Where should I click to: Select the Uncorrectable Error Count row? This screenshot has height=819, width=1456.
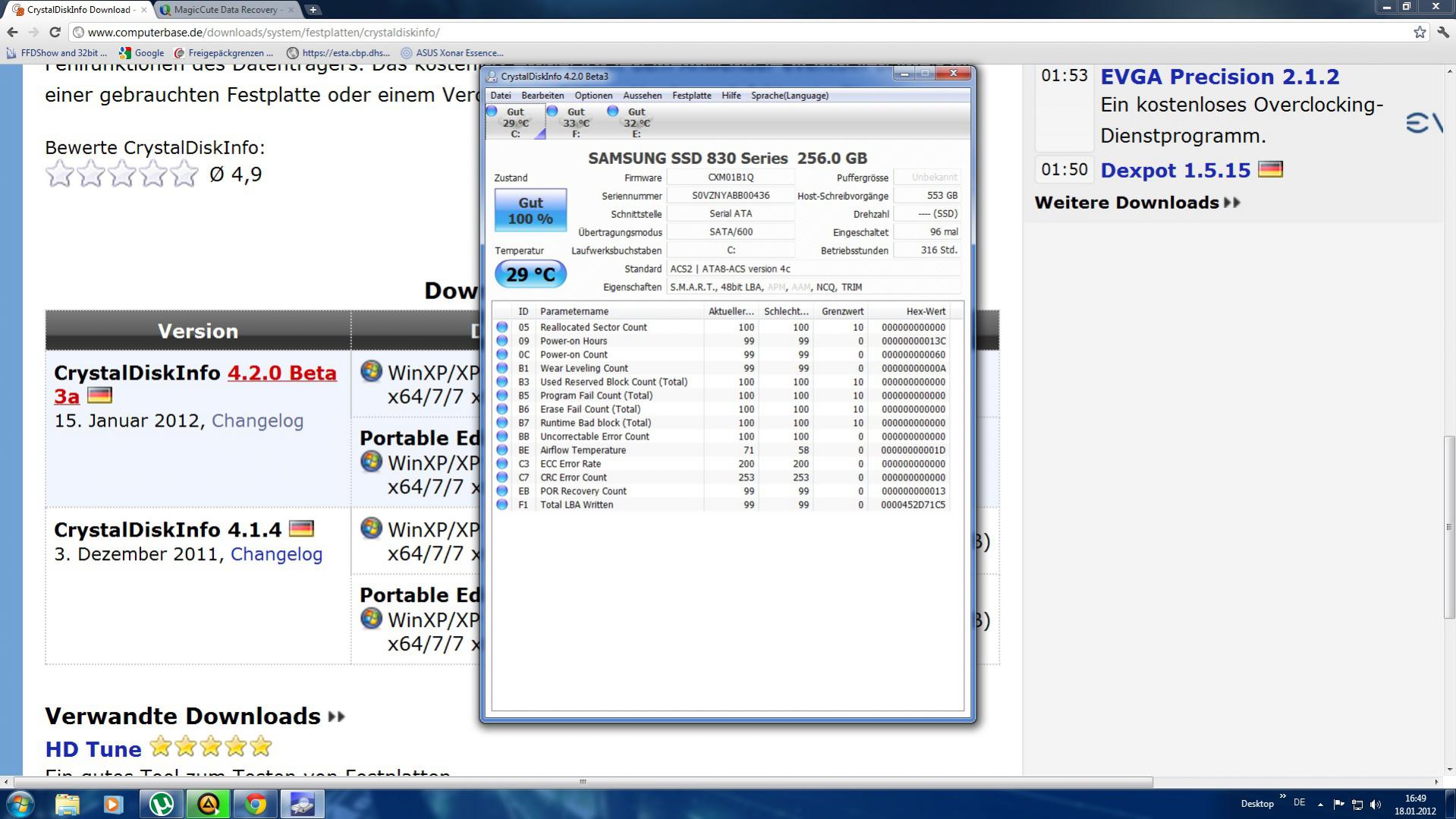[722, 436]
